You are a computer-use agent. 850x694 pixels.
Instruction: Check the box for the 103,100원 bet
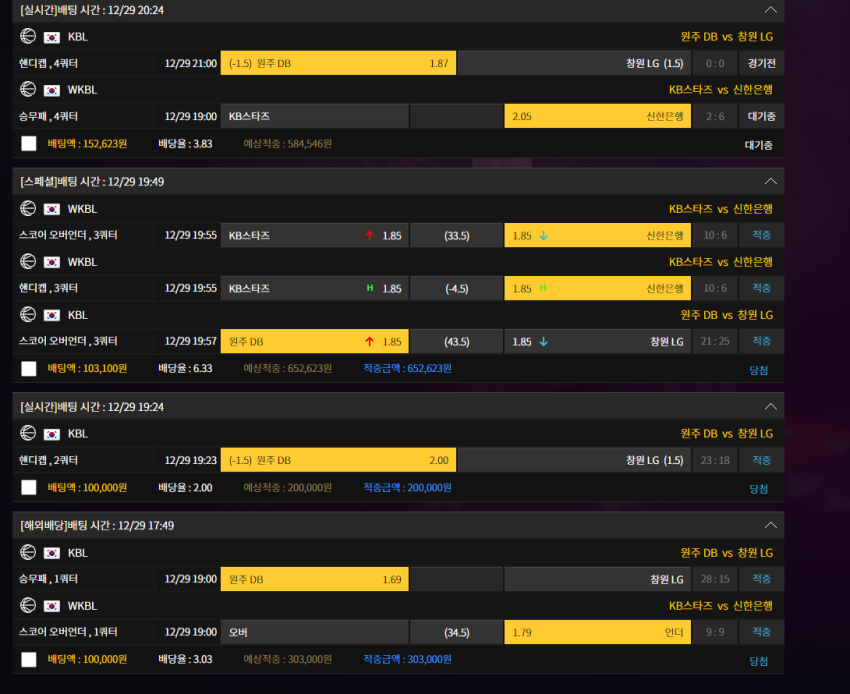click(x=29, y=369)
